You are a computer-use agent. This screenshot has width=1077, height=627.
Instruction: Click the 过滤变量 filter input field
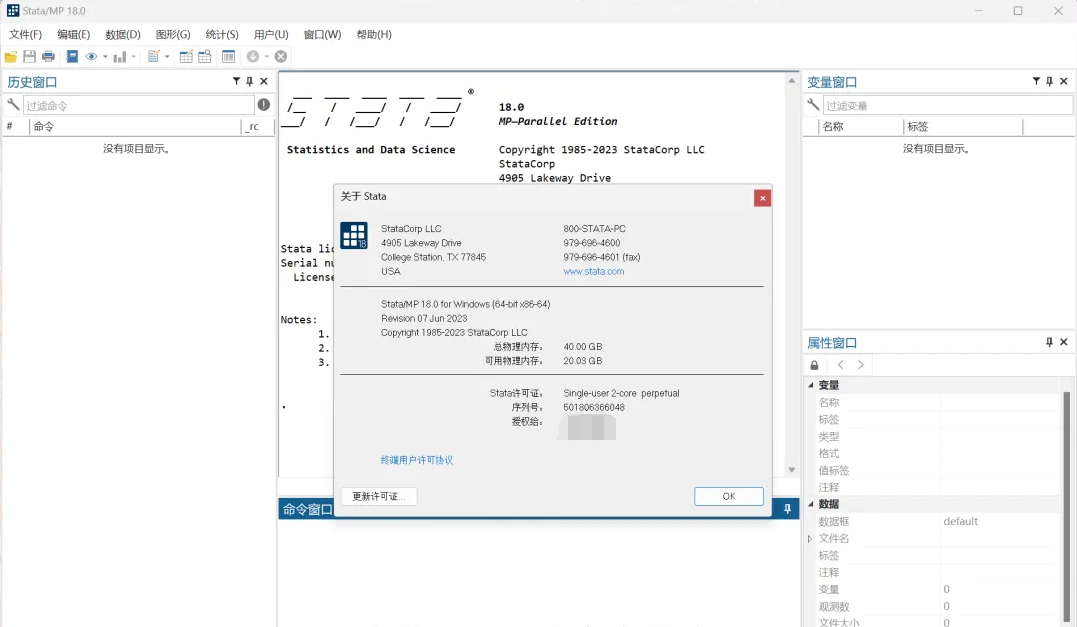(x=948, y=105)
